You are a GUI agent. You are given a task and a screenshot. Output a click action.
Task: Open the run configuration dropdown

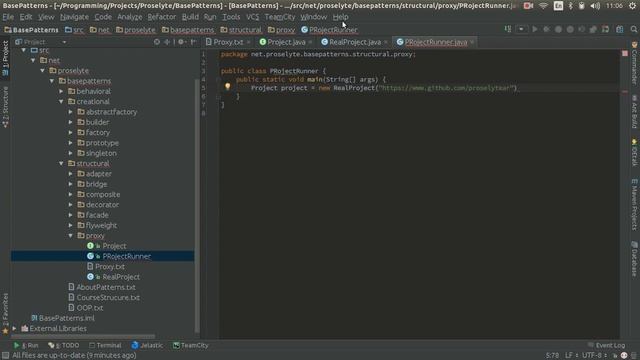point(521,29)
